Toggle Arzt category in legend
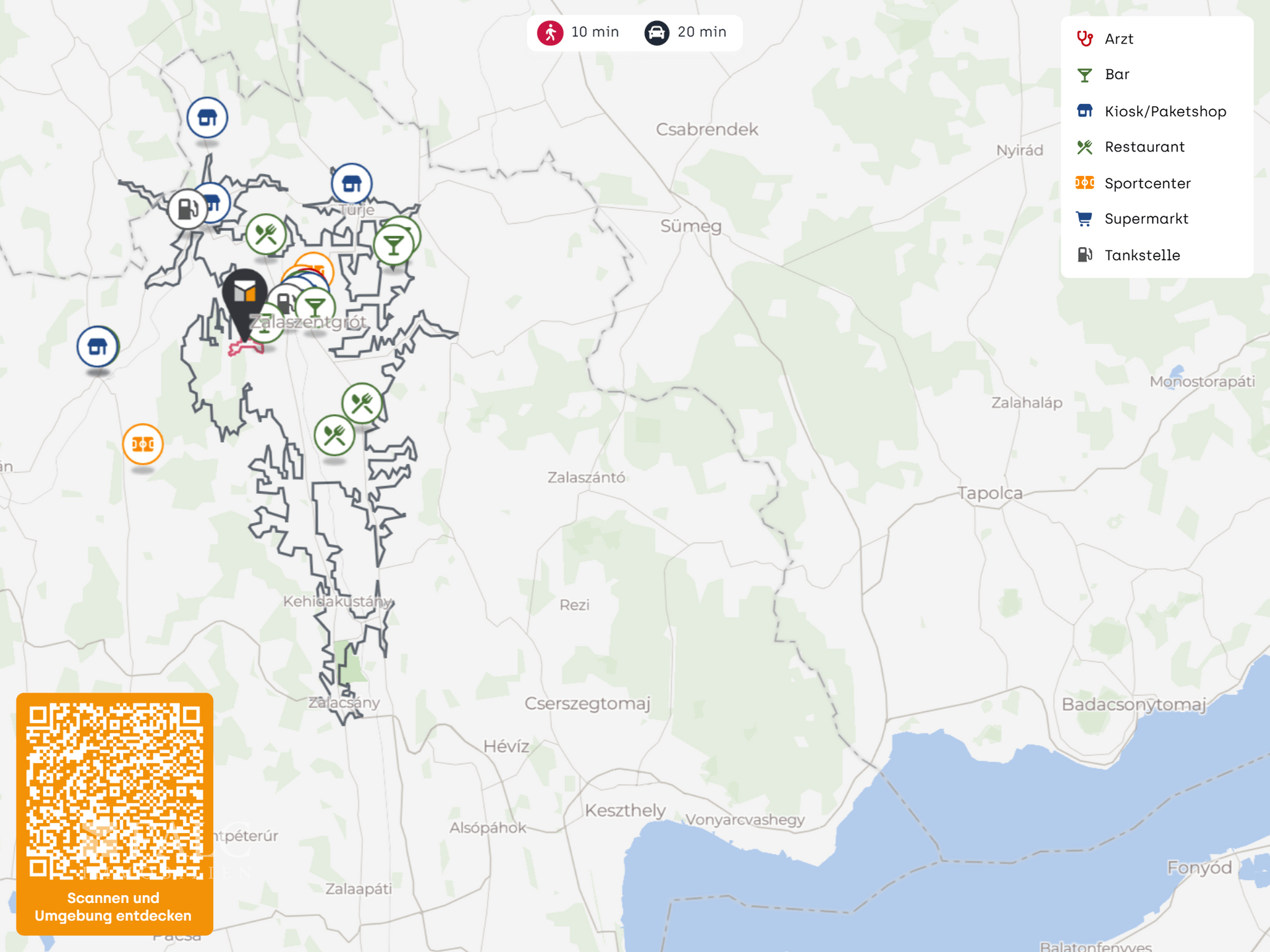 click(1118, 39)
